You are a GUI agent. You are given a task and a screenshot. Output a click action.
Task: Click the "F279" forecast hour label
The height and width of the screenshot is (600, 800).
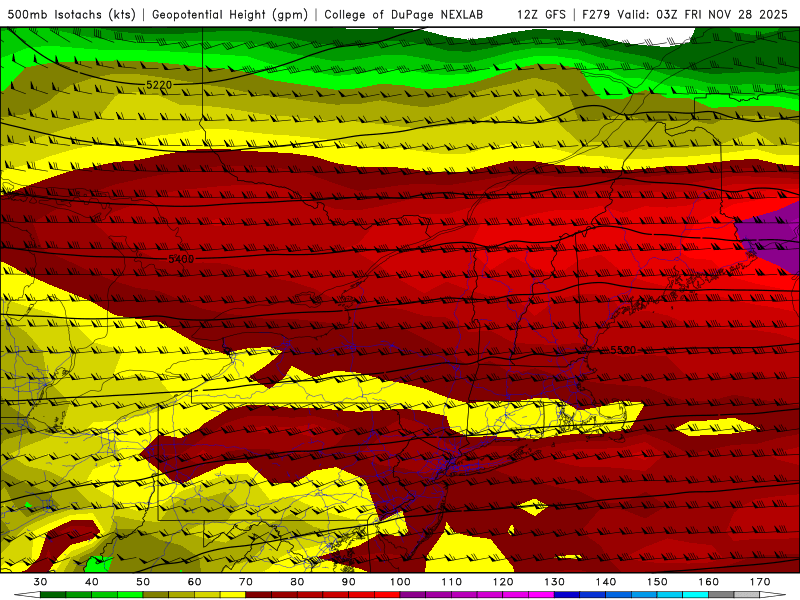pyautogui.click(x=597, y=14)
